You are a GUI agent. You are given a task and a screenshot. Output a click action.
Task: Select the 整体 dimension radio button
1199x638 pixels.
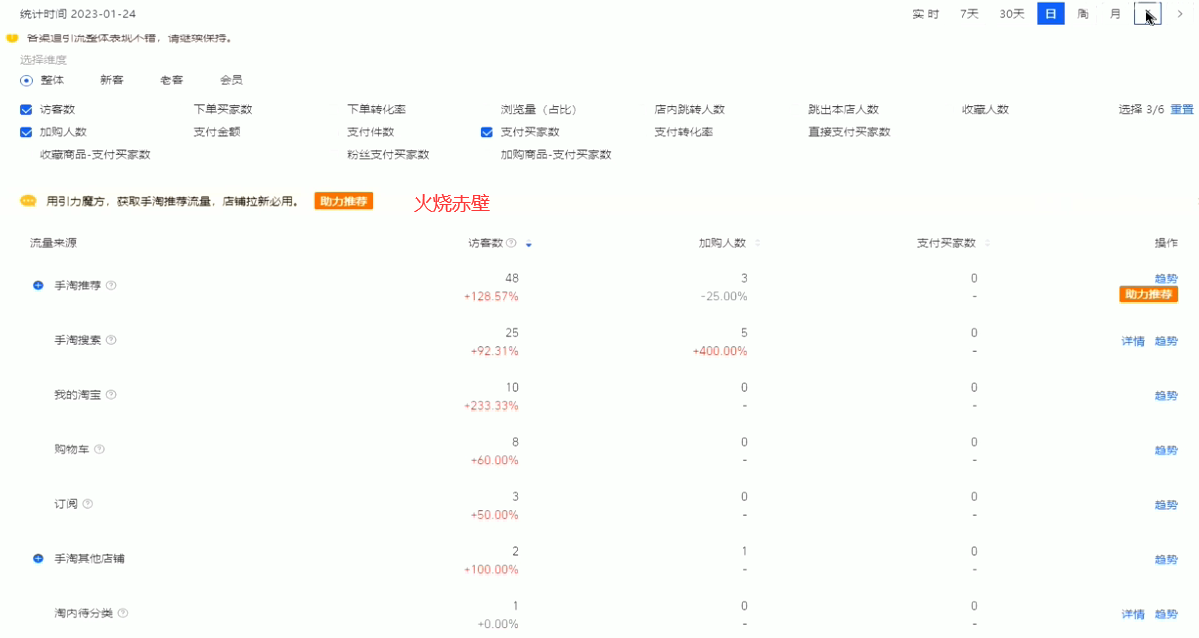pyautogui.click(x=27, y=80)
